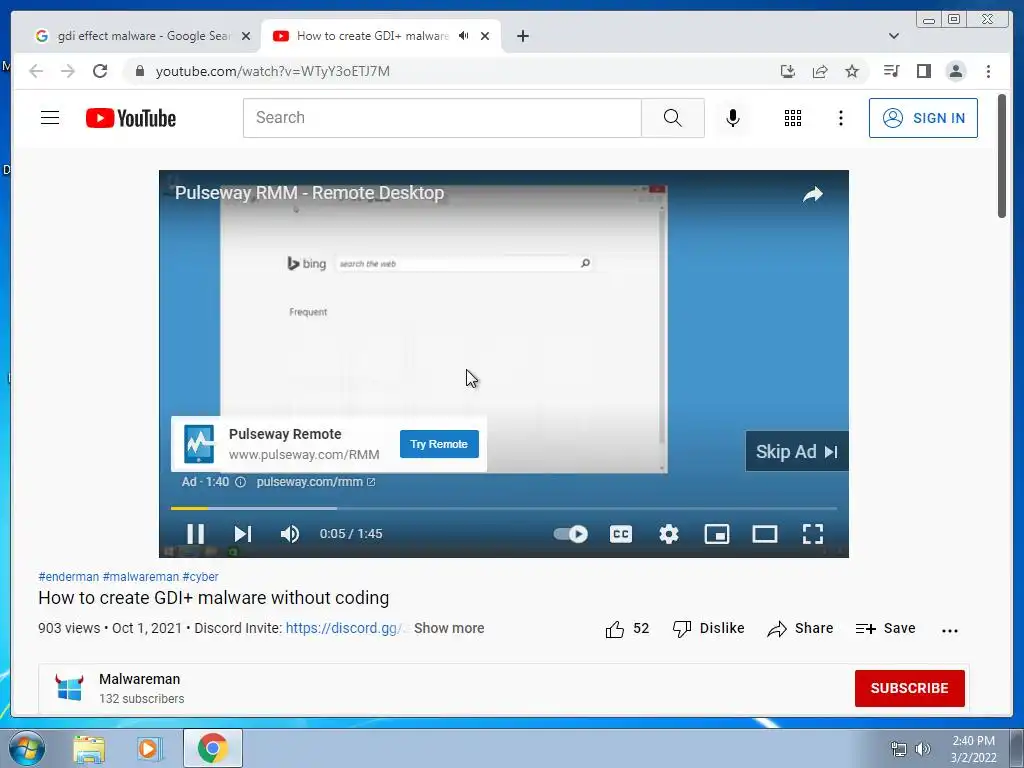Viewport: 1024px width, 768px height.
Task: View site info lock icon
Action: click(x=139, y=71)
